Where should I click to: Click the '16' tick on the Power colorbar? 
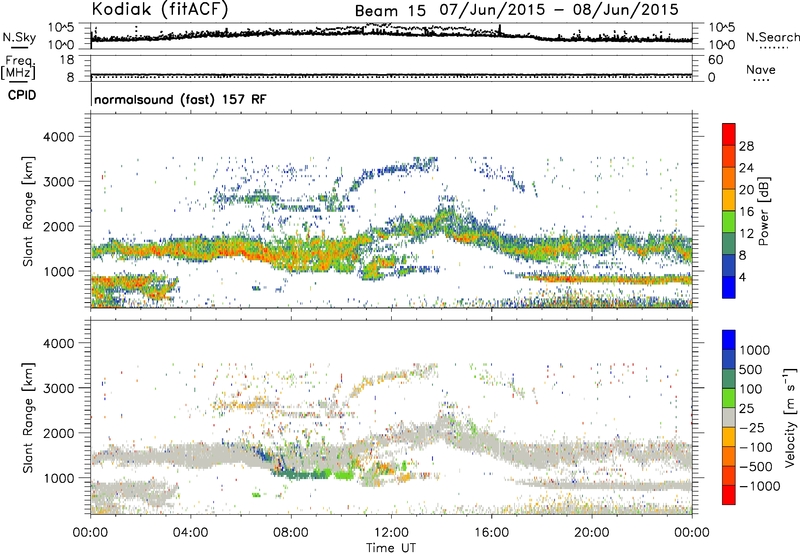pyautogui.click(x=746, y=212)
